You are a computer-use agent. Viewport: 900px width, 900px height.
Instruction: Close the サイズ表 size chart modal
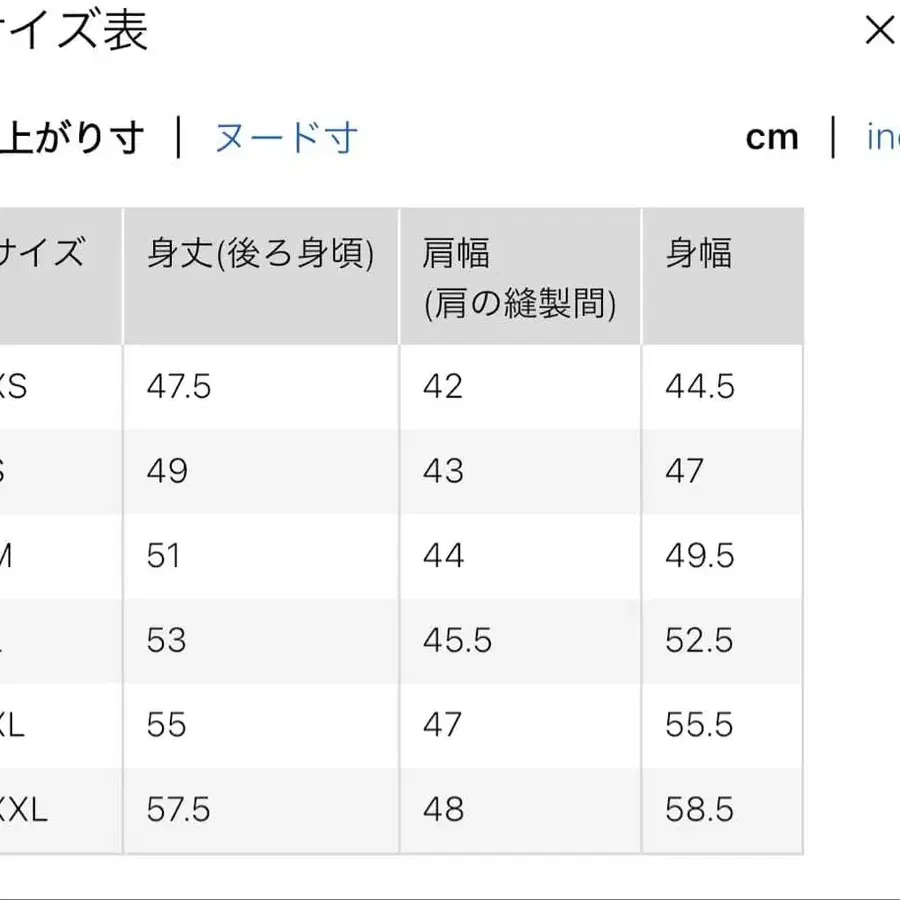click(880, 31)
